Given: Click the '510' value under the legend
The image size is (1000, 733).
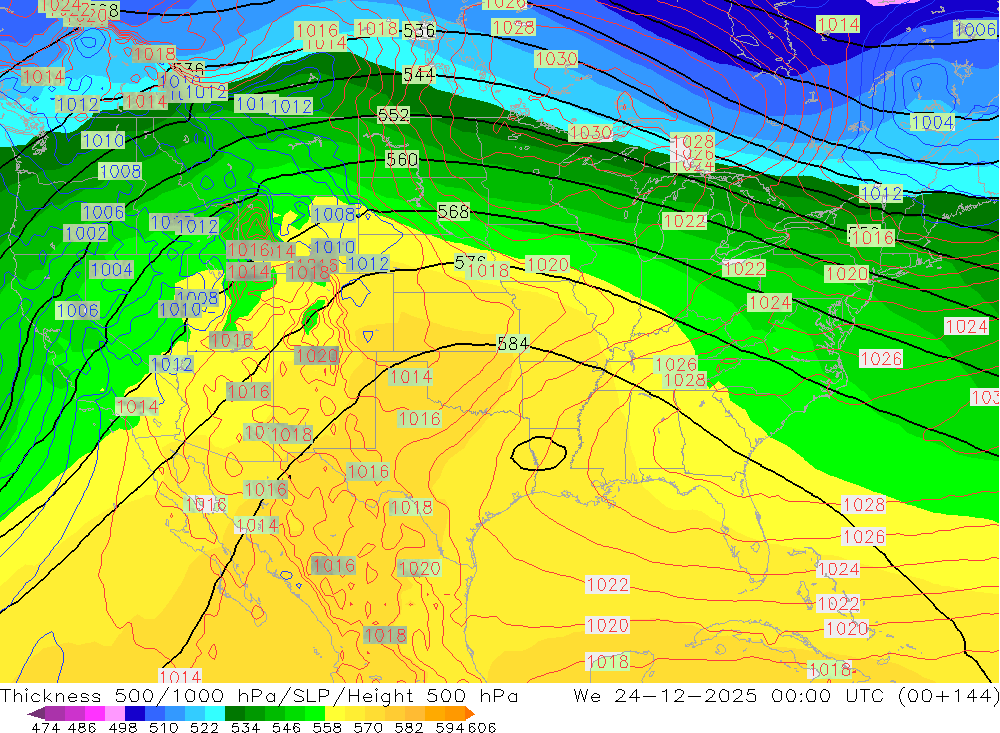Looking at the screenshot, I should (163, 727).
